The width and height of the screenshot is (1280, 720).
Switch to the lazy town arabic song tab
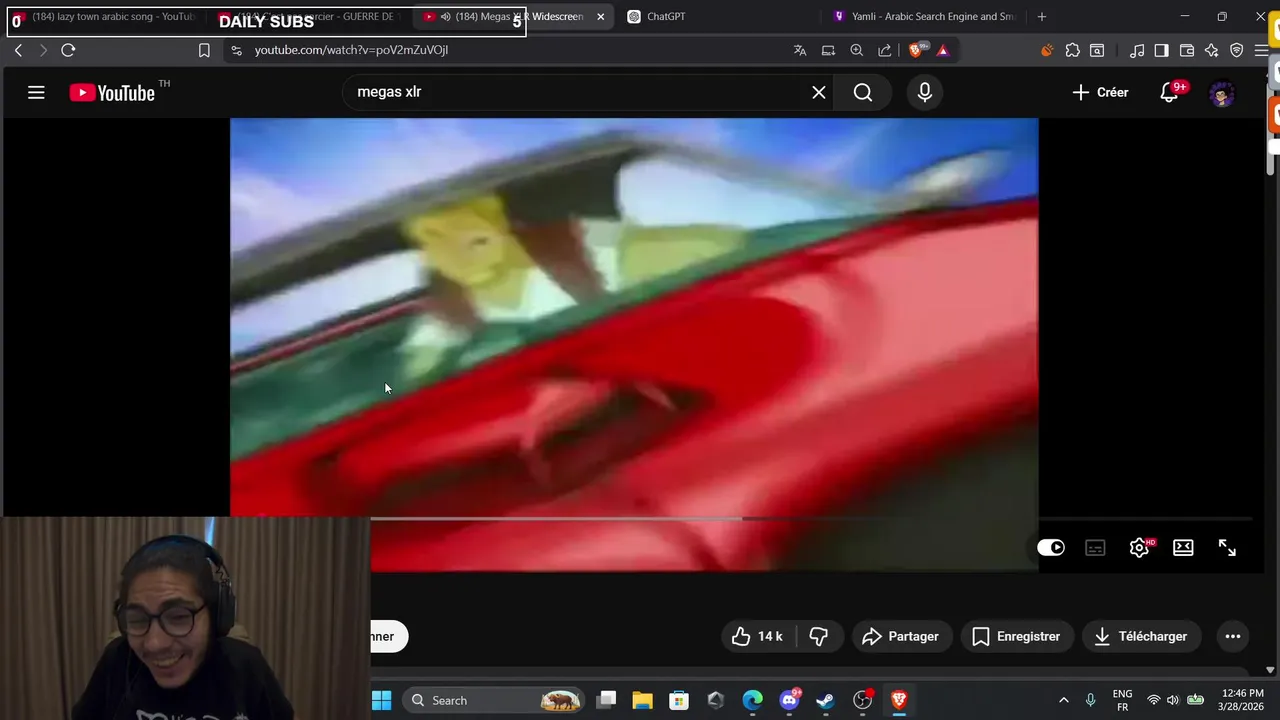[105, 17]
